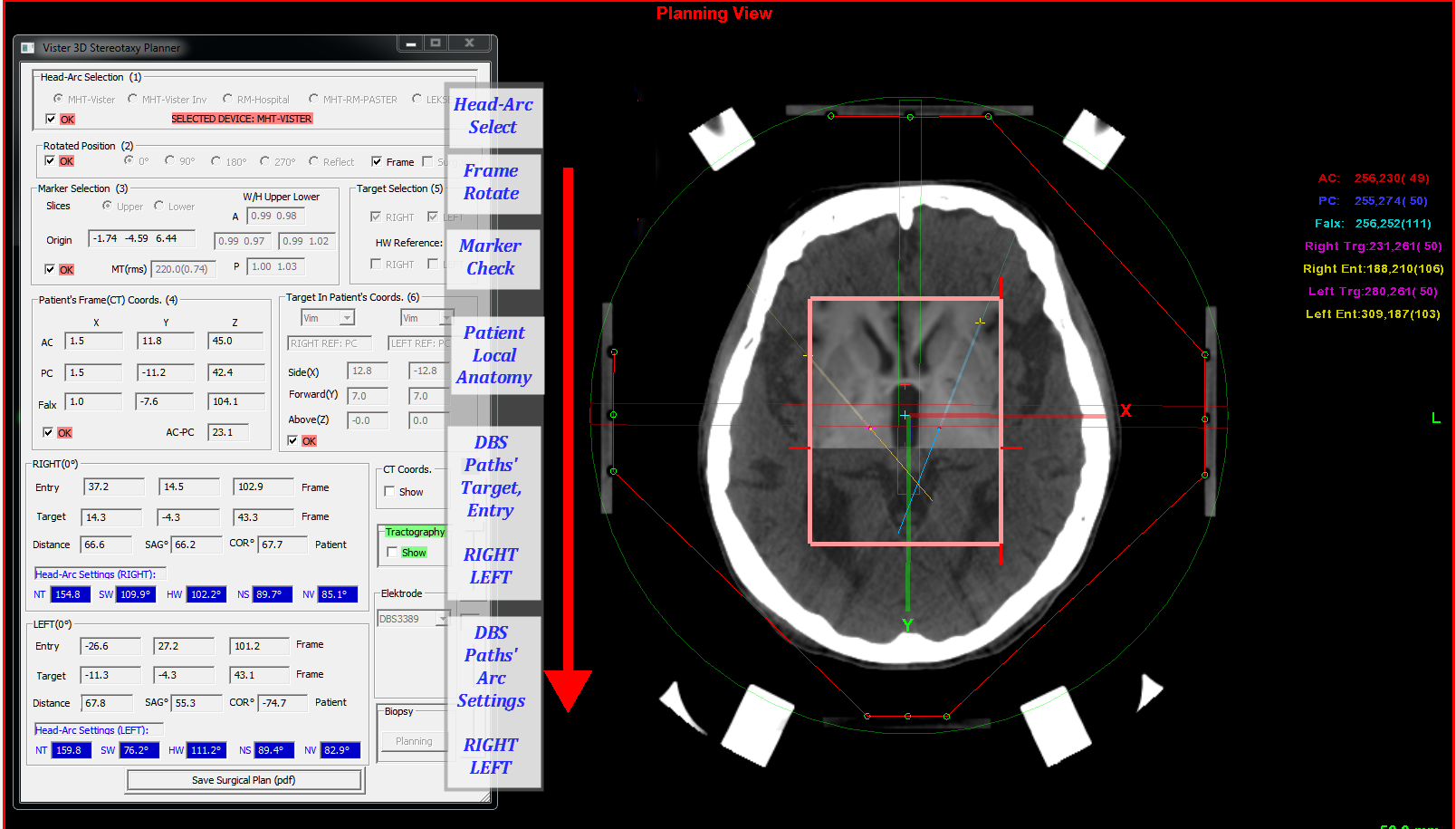
Task: Enable the Tractography Show checkbox
Action: pos(392,552)
